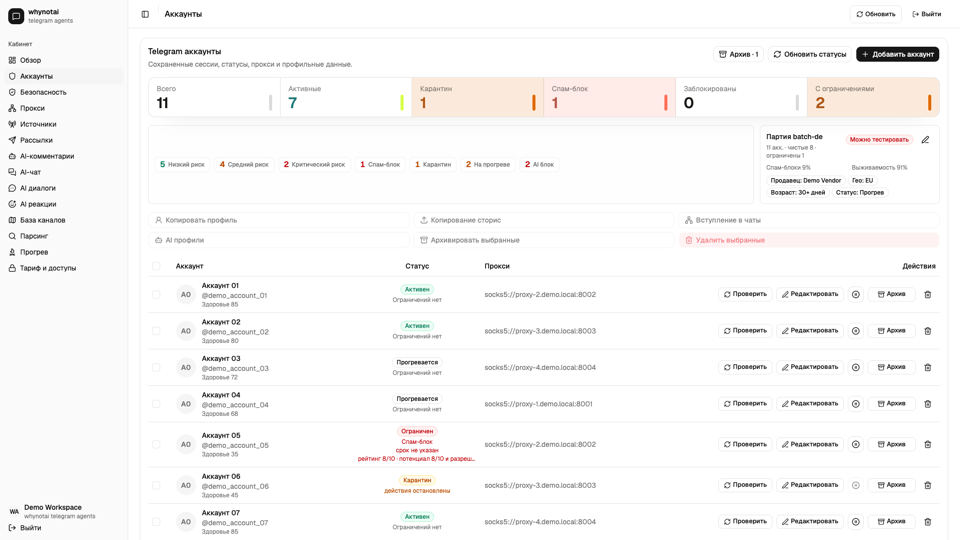
Task: Open Тариф и доступы page
Action: point(64,268)
